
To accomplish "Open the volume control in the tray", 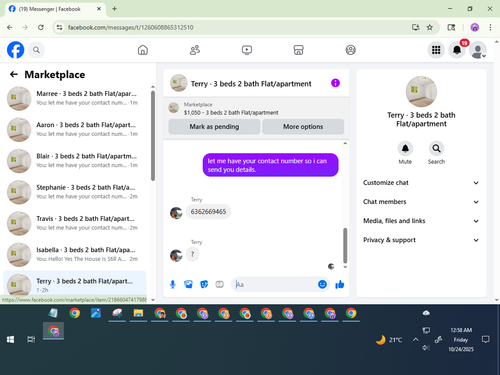I will pyautogui.click(x=426, y=348).
